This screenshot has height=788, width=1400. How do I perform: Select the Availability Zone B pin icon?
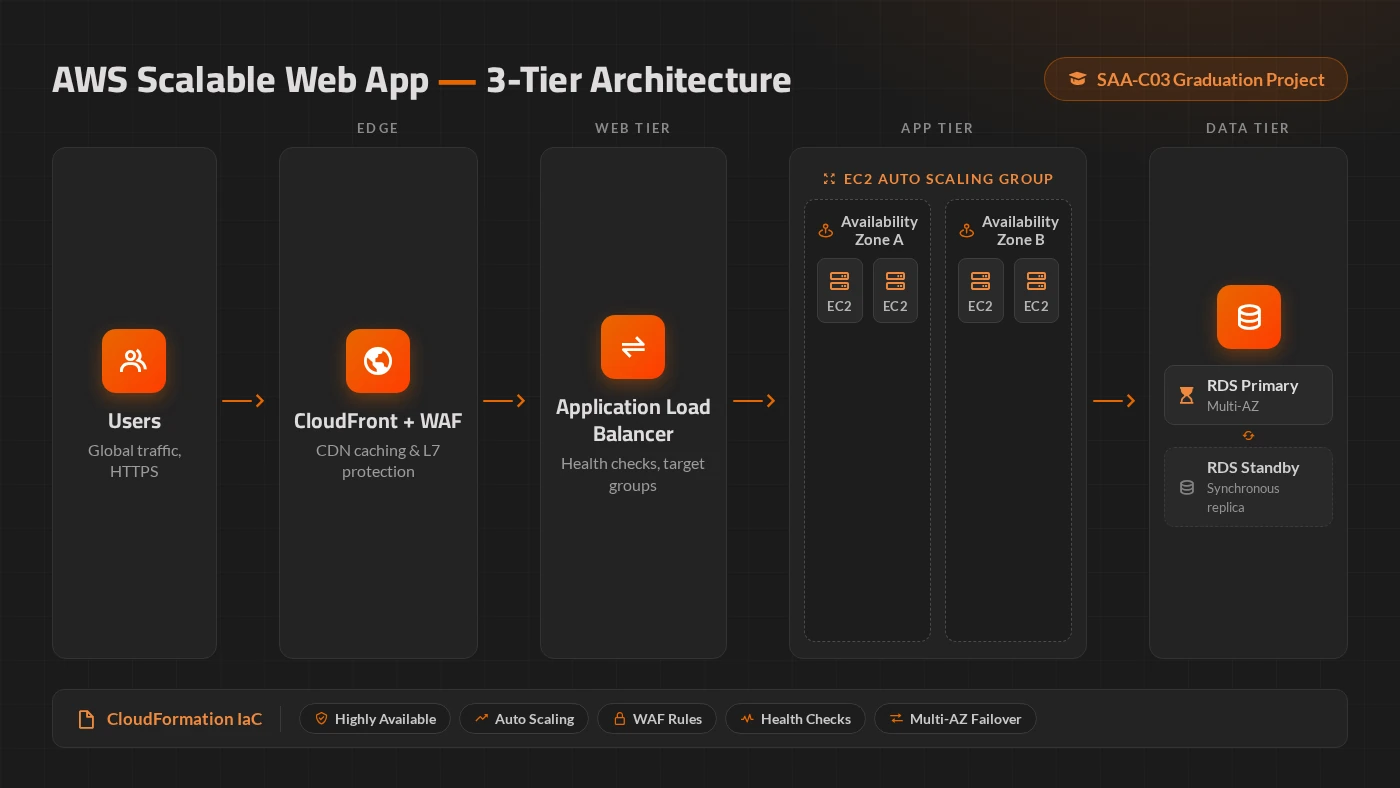967,231
